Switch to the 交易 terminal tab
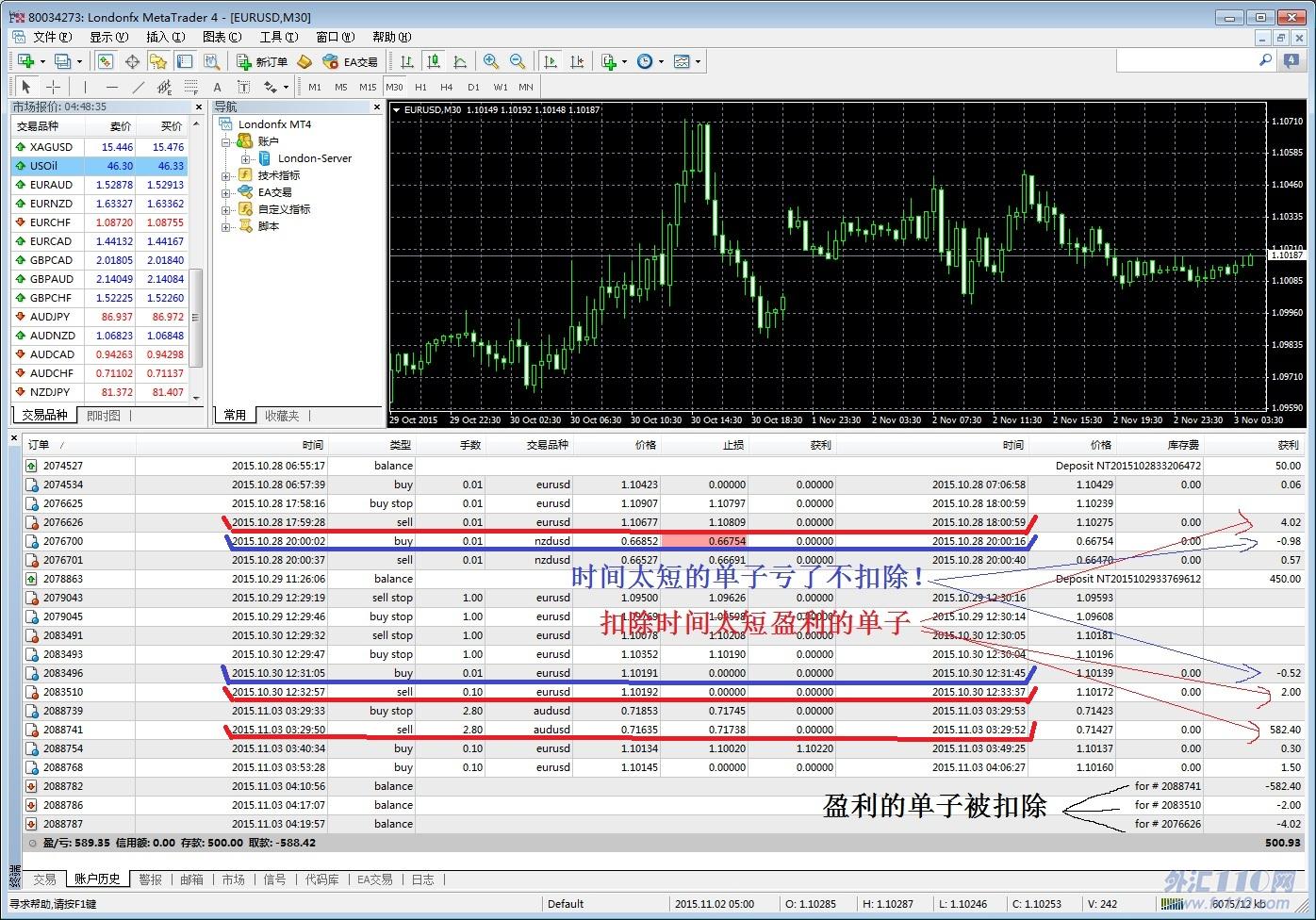Image resolution: width=1316 pixels, height=920 pixels. coord(44,879)
